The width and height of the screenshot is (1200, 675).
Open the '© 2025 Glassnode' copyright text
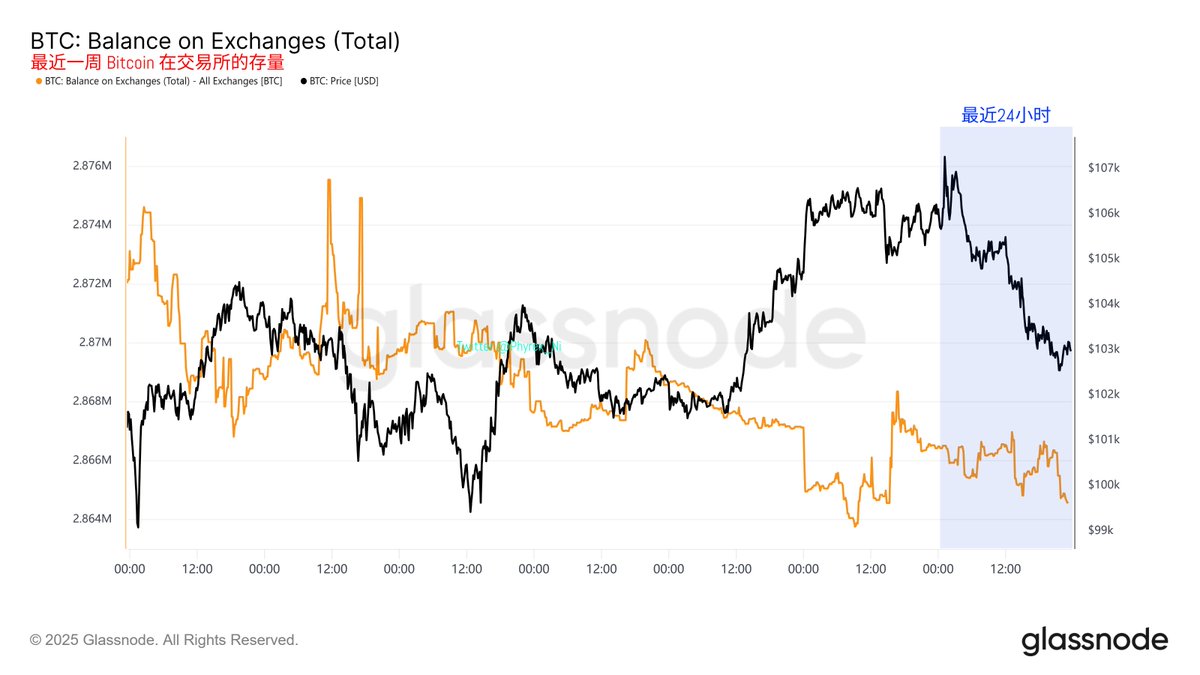[164, 640]
